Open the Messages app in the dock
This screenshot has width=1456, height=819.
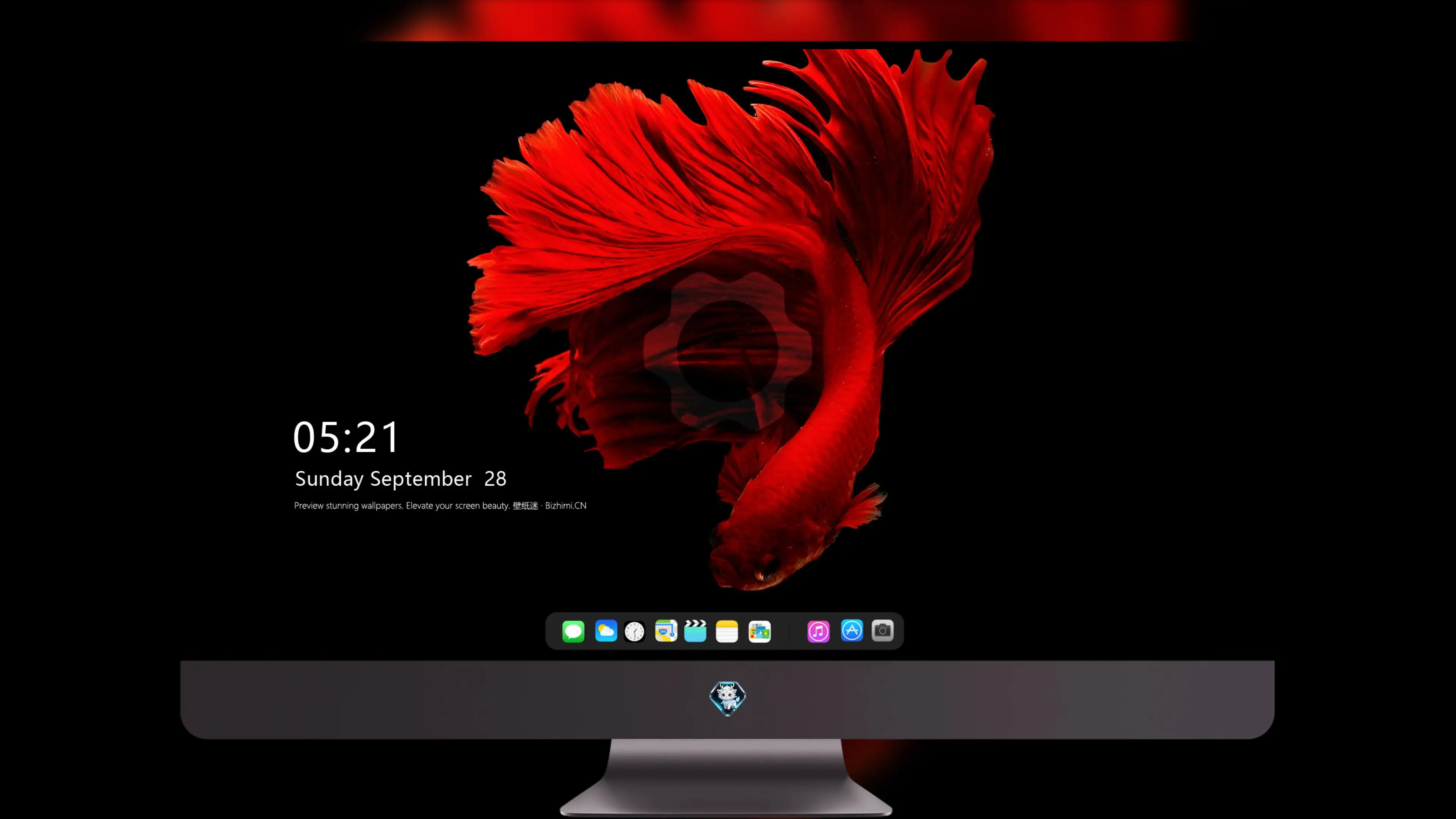[573, 631]
